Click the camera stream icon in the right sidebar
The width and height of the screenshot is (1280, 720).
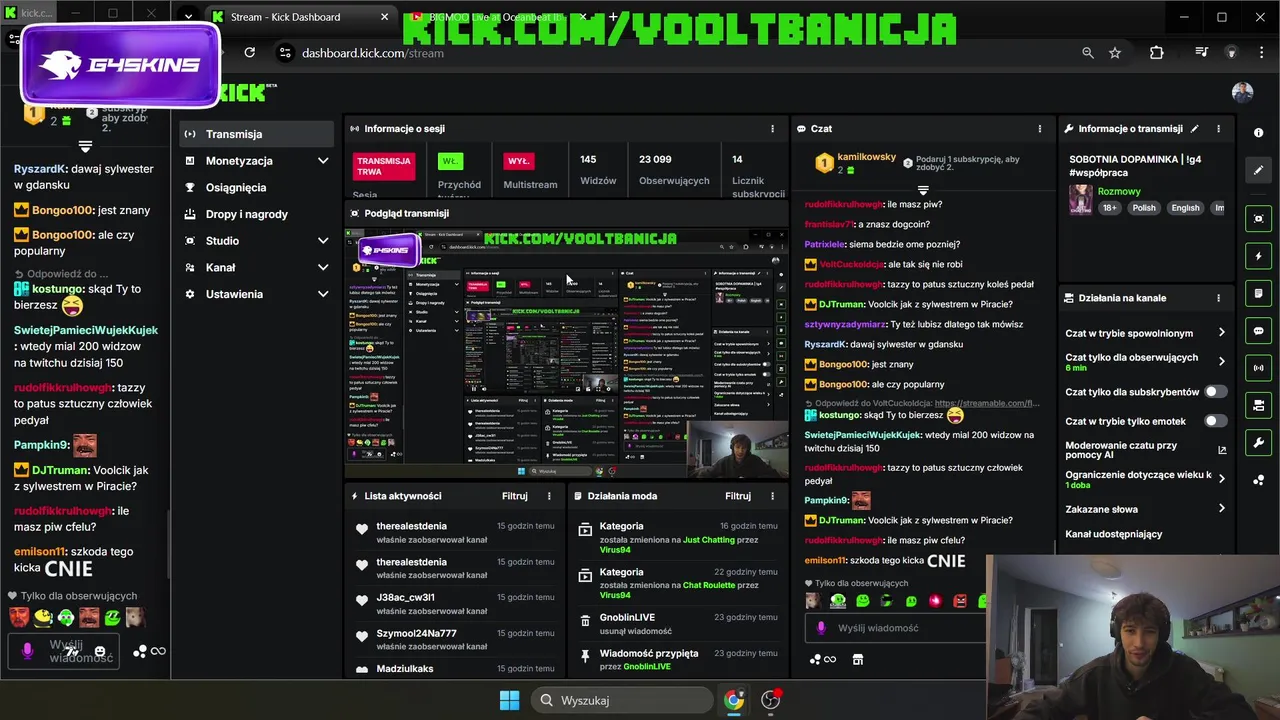1258,405
